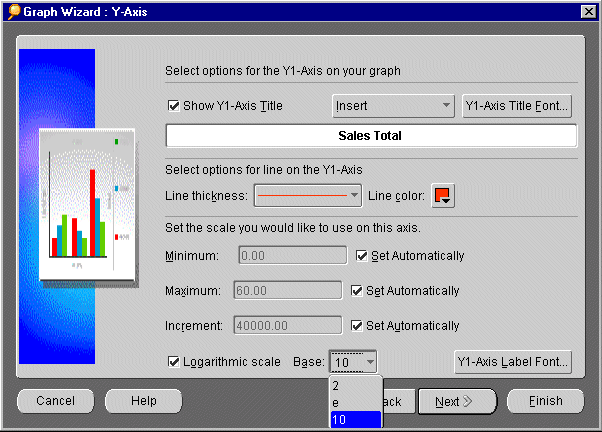Click the Help button
The image size is (602, 432).
click(x=144, y=401)
